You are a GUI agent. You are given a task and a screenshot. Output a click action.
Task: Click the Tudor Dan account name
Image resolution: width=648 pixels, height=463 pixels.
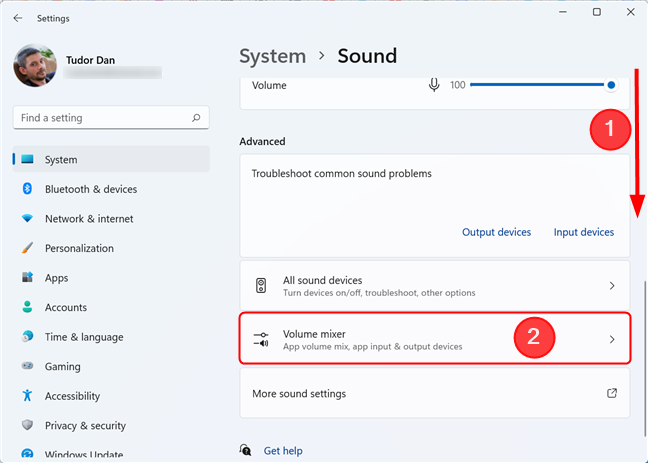click(x=91, y=60)
